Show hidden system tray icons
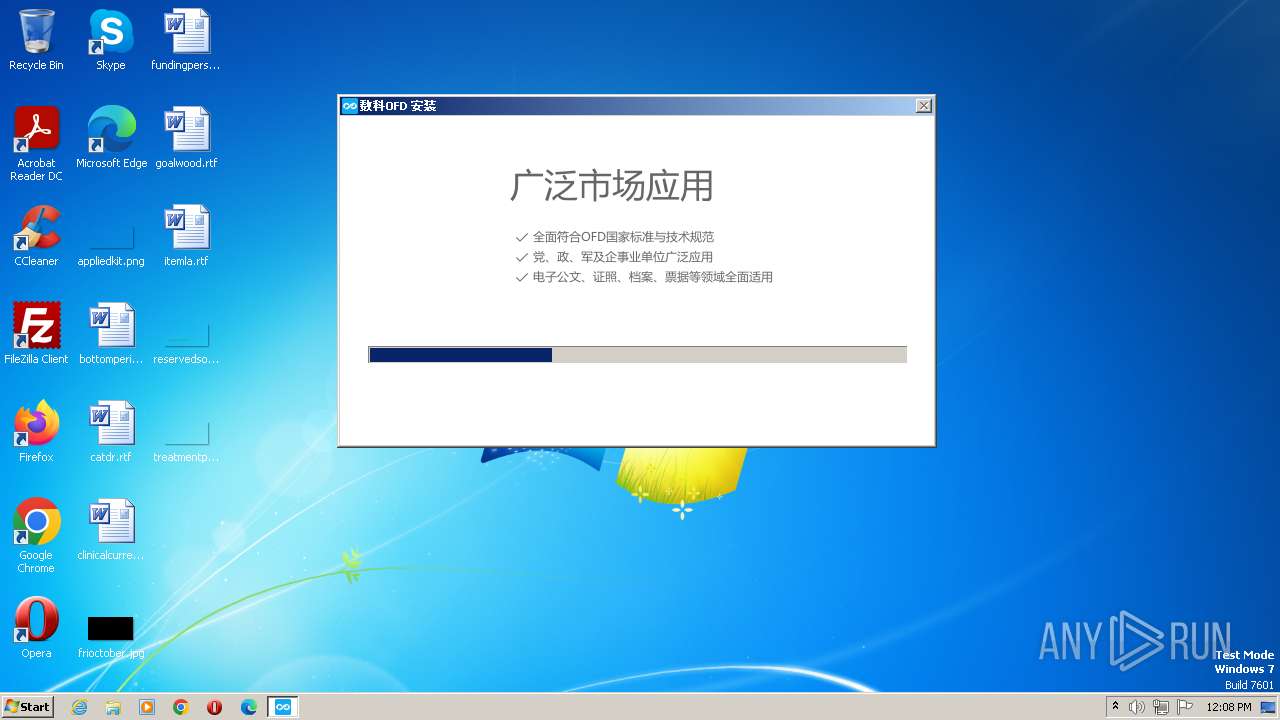 tap(1115, 707)
